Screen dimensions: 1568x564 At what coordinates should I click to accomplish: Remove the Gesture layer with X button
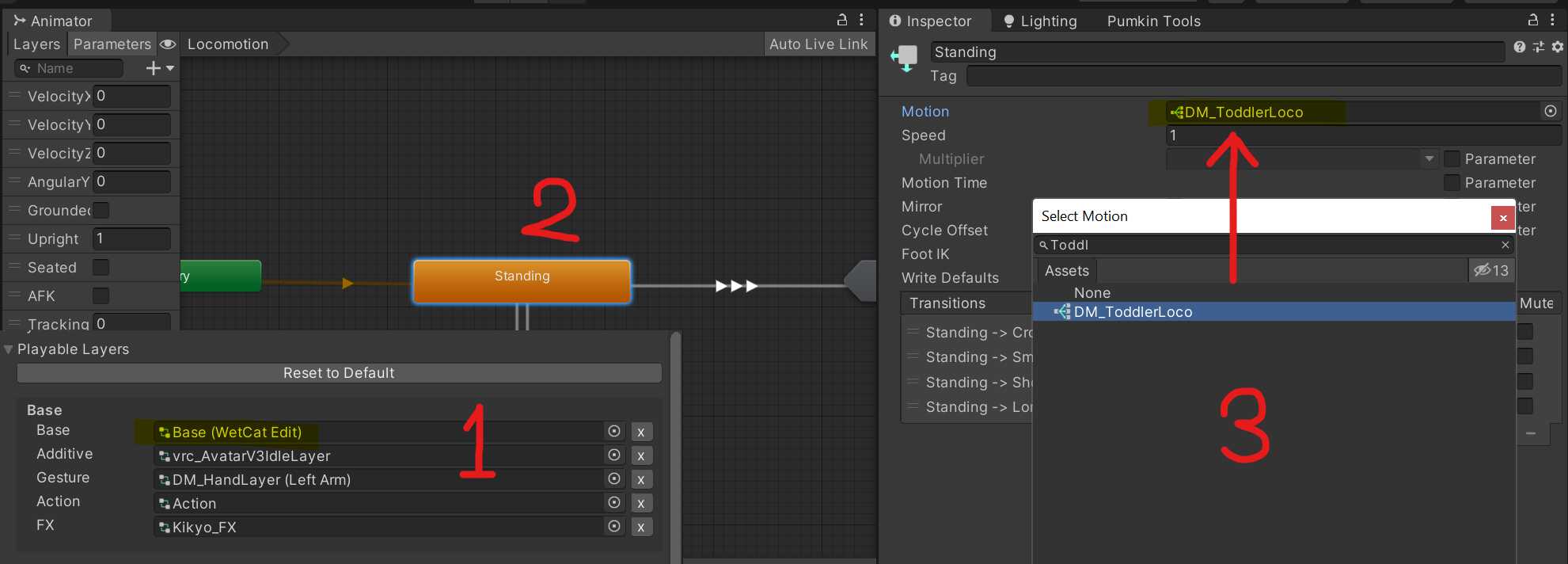pyautogui.click(x=640, y=479)
